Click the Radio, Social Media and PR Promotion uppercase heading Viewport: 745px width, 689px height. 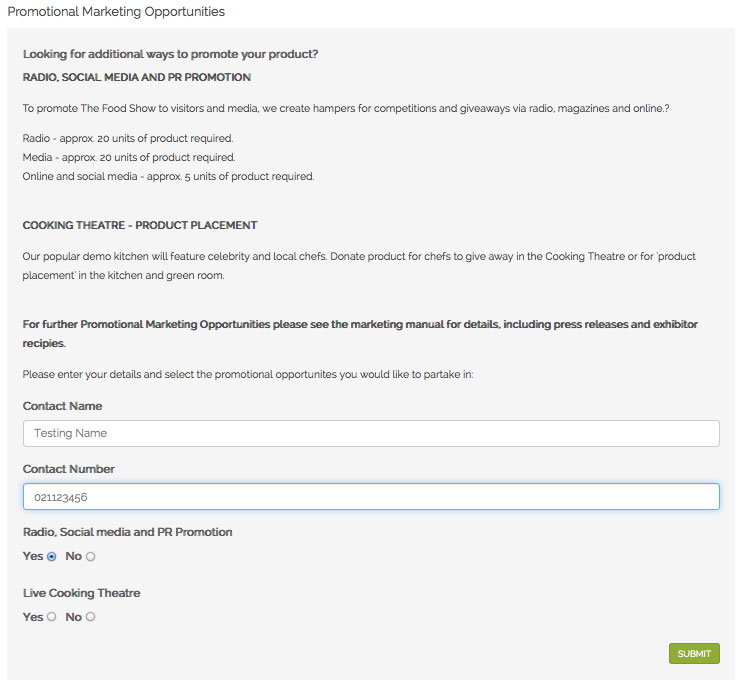point(137,77)
